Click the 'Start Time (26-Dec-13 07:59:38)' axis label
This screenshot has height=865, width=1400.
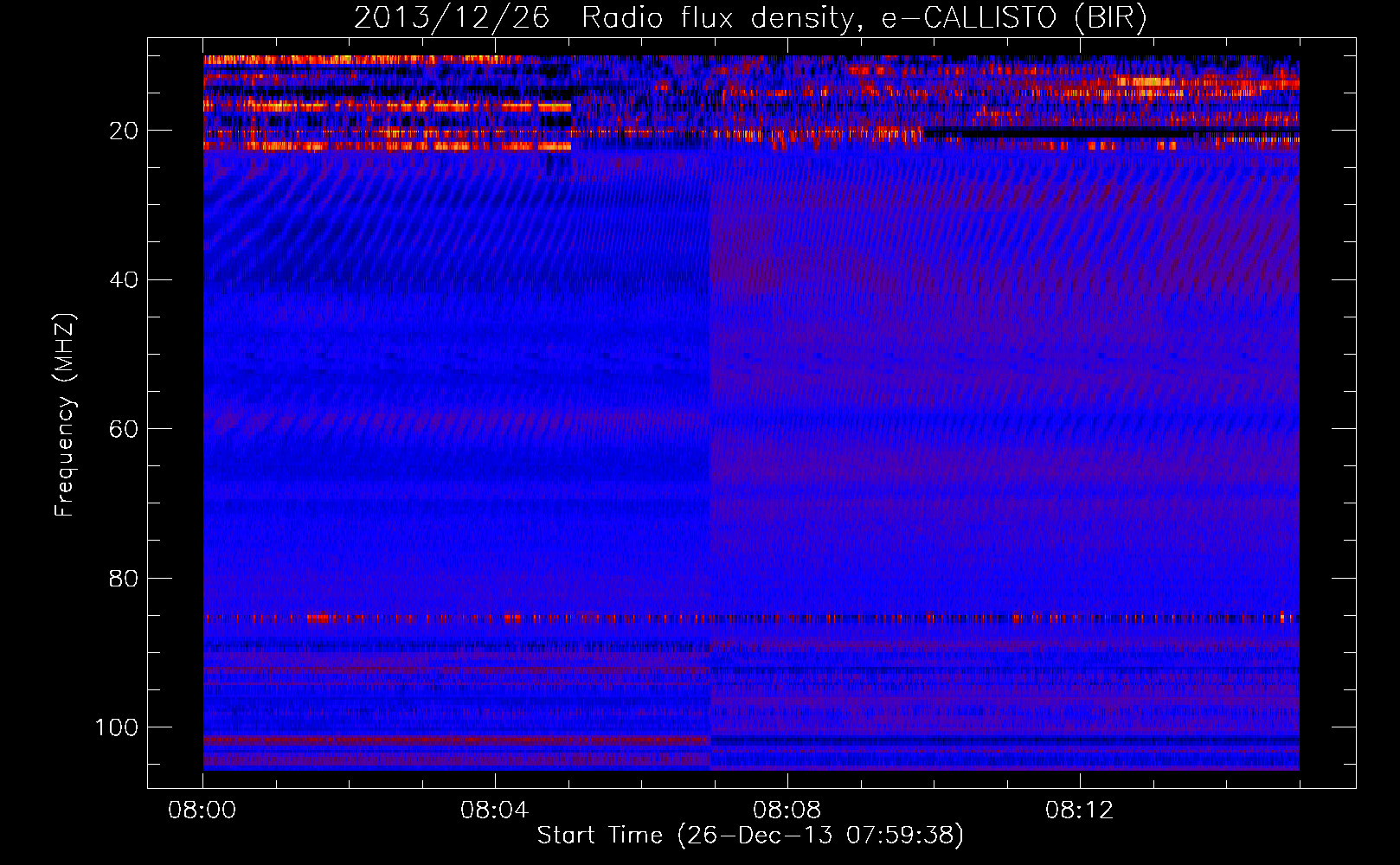(x=750, y=836)
